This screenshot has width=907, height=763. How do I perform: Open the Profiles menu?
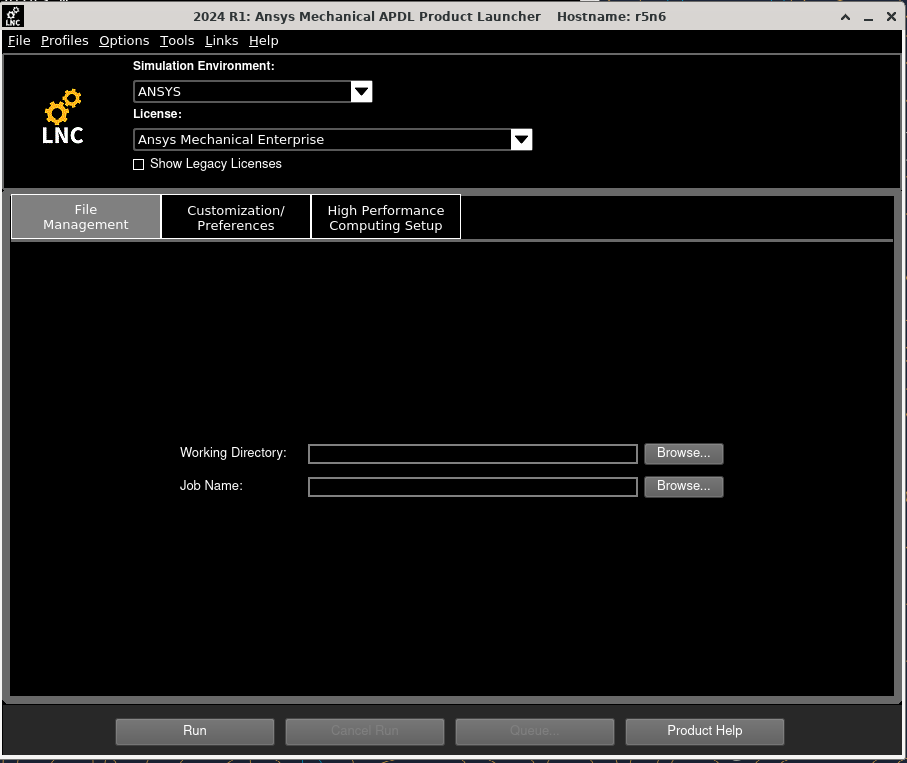pos(65,41)
